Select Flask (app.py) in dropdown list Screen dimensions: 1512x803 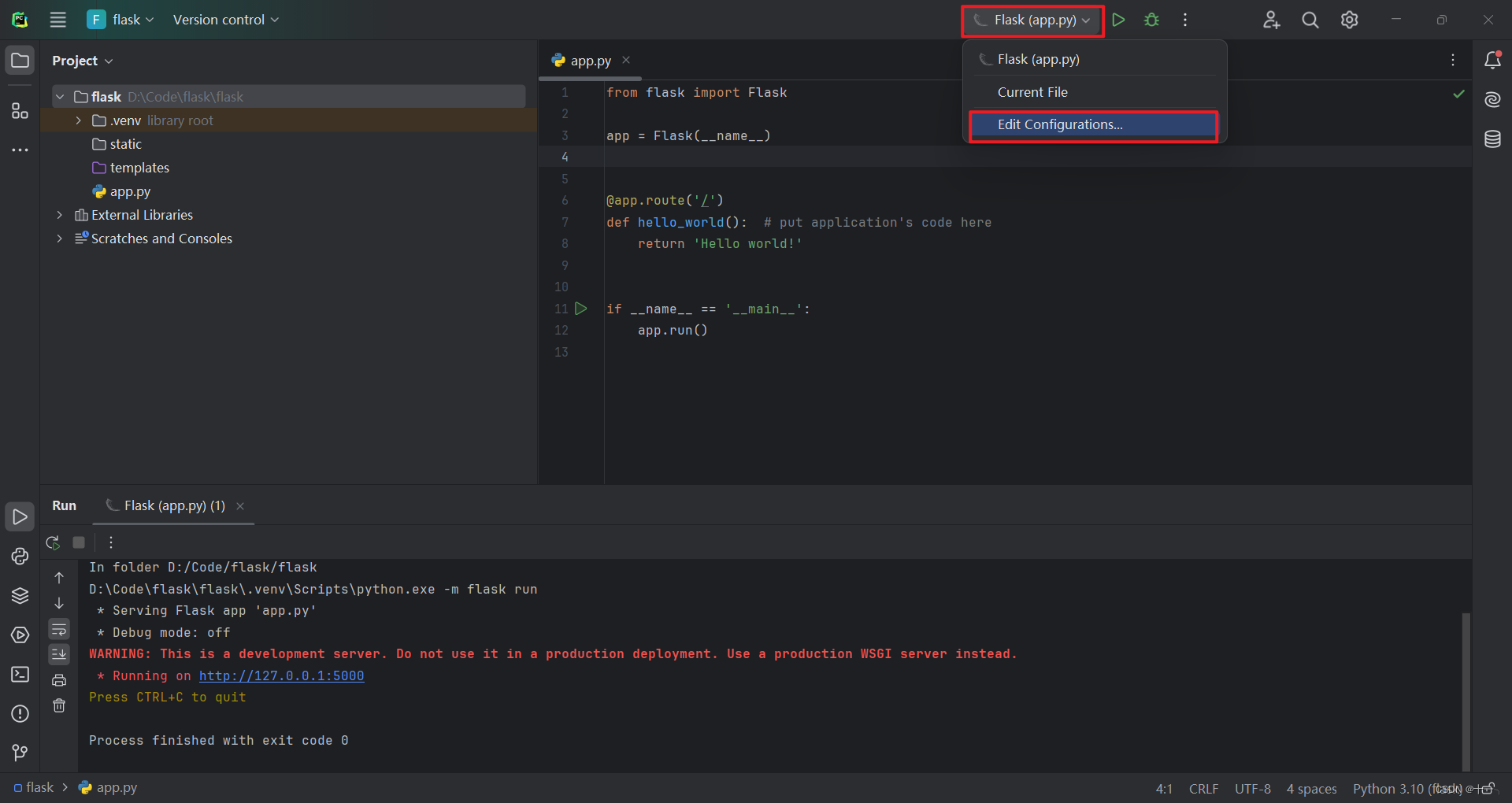click(x=1095, y=59)
